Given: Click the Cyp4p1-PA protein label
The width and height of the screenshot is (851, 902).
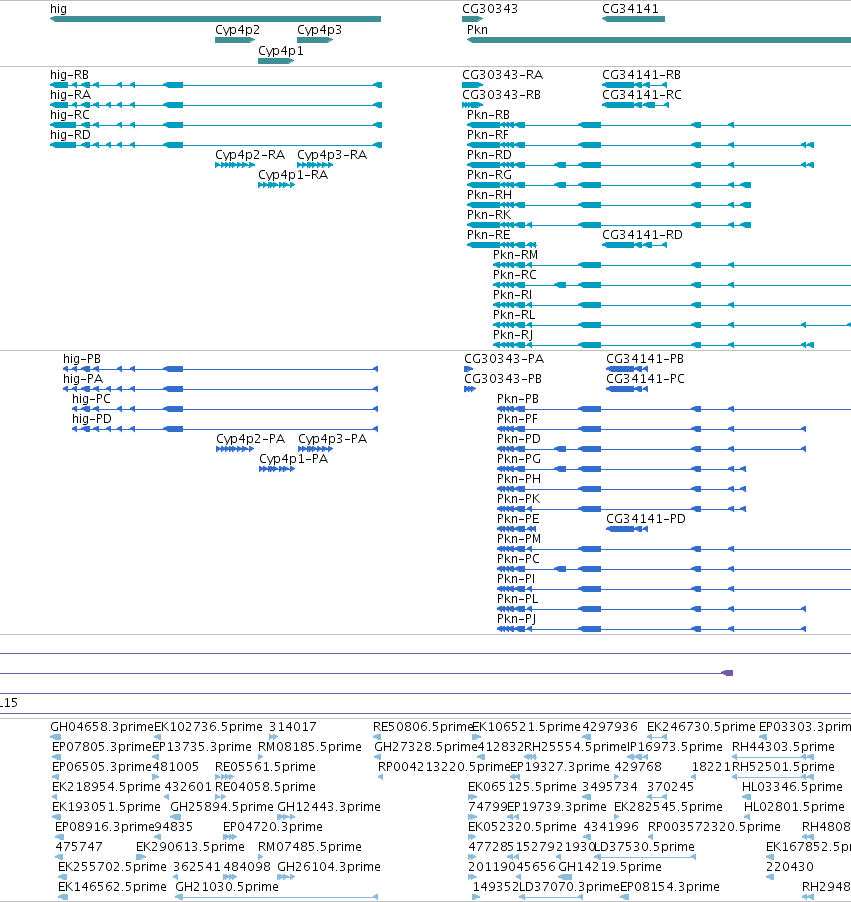Looking at the screenshot, I should 293,459.
